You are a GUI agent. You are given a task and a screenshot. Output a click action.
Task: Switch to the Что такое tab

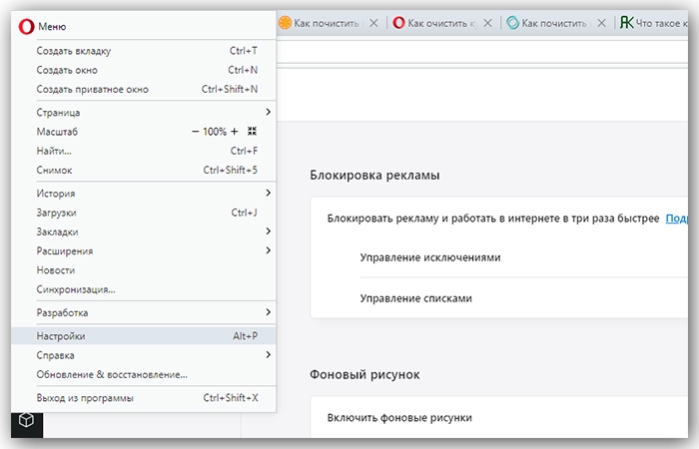[x=653, y=23]
